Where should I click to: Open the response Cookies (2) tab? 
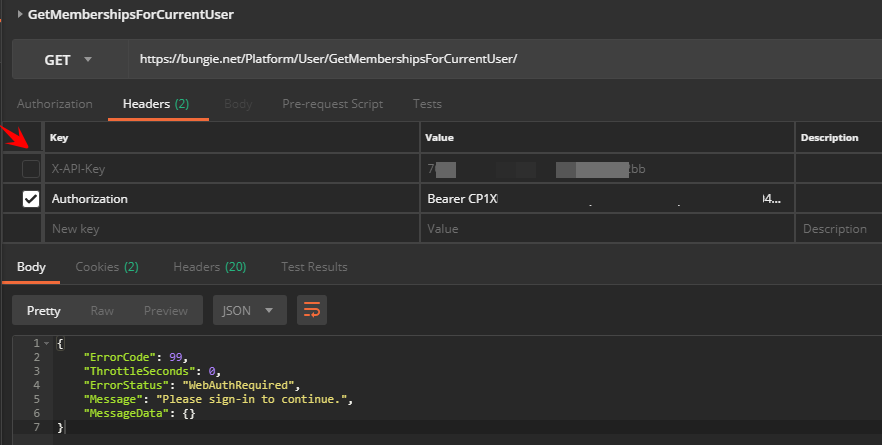107,267
